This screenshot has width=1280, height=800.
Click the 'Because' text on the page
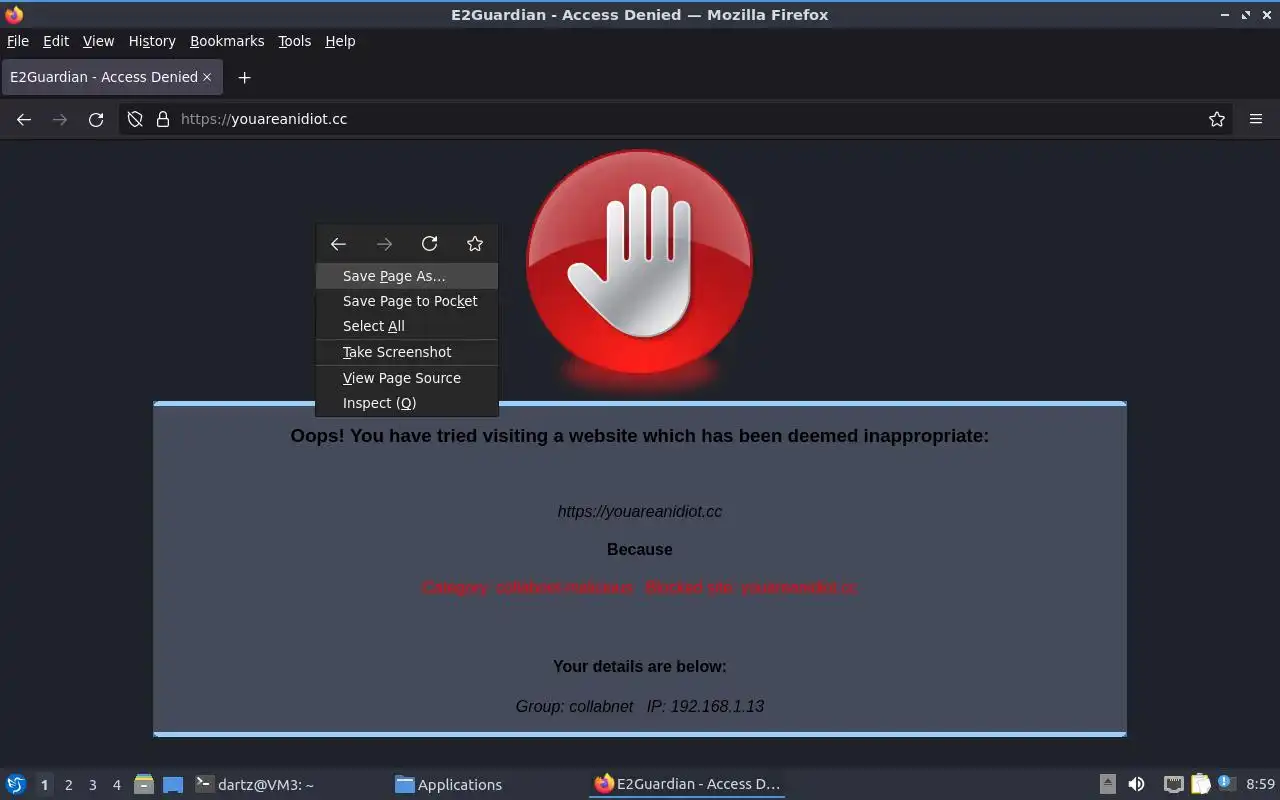640,549
